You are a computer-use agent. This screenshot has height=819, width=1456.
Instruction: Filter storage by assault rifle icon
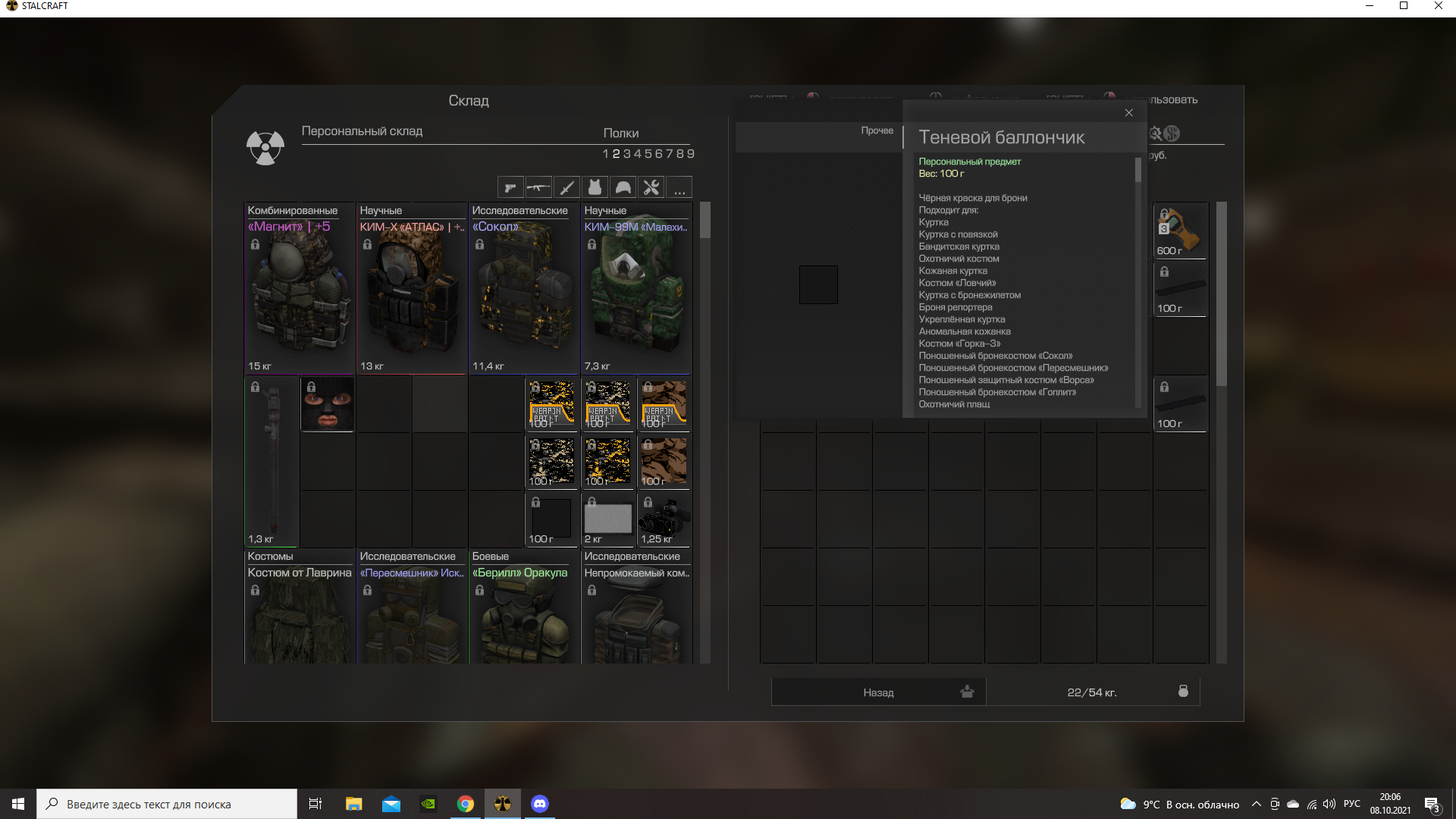[x=538, y=187]
